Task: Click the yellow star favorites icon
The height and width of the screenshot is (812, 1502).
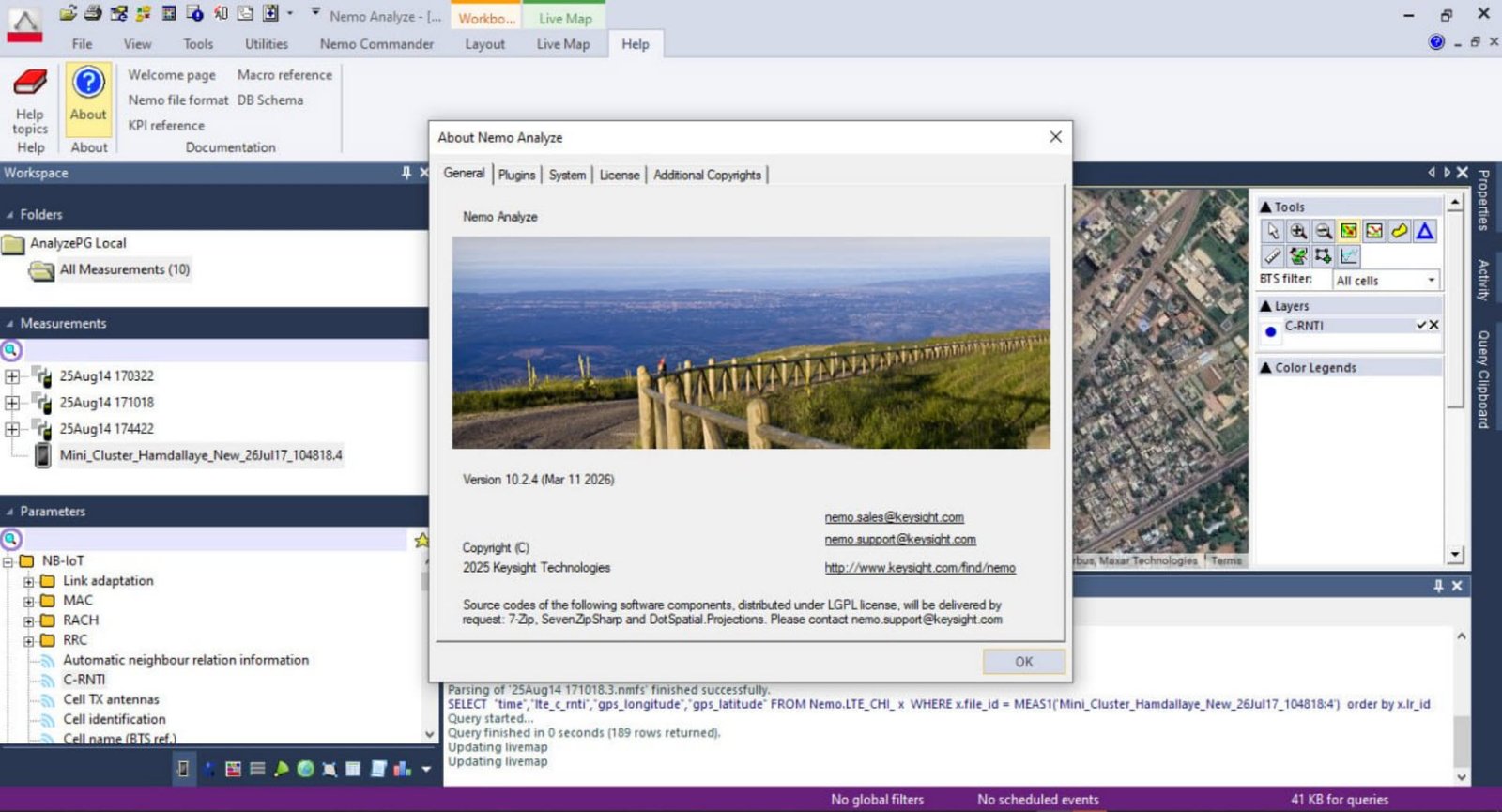Action: coord(421,540)
